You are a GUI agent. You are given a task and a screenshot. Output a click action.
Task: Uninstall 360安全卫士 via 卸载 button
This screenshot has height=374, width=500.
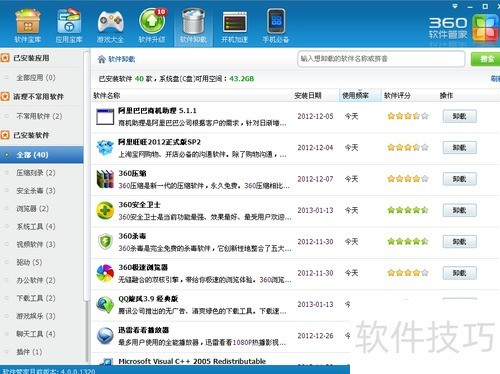click(x=460, y=210)
